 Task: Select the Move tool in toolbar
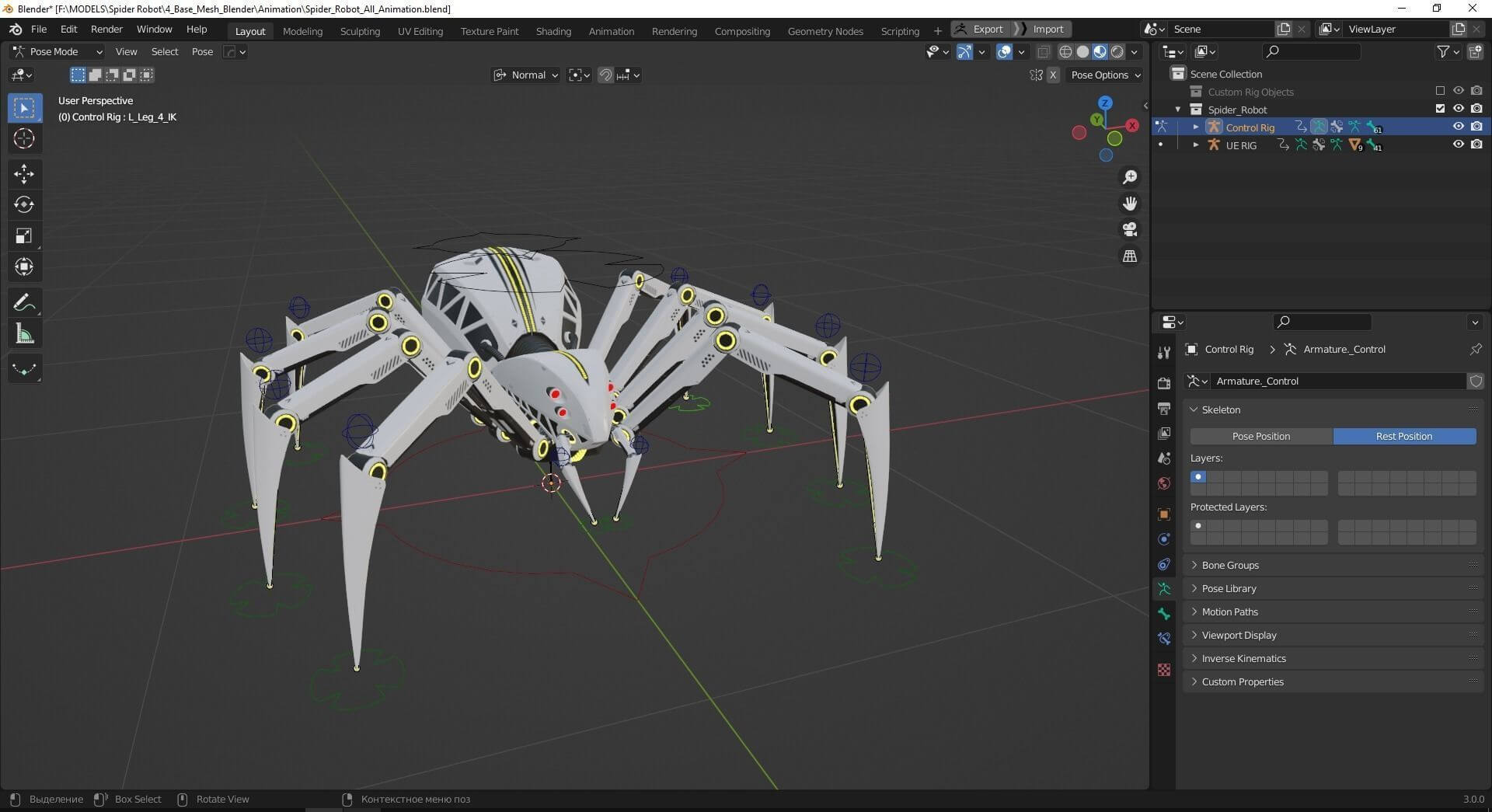[x=24, y=173]
